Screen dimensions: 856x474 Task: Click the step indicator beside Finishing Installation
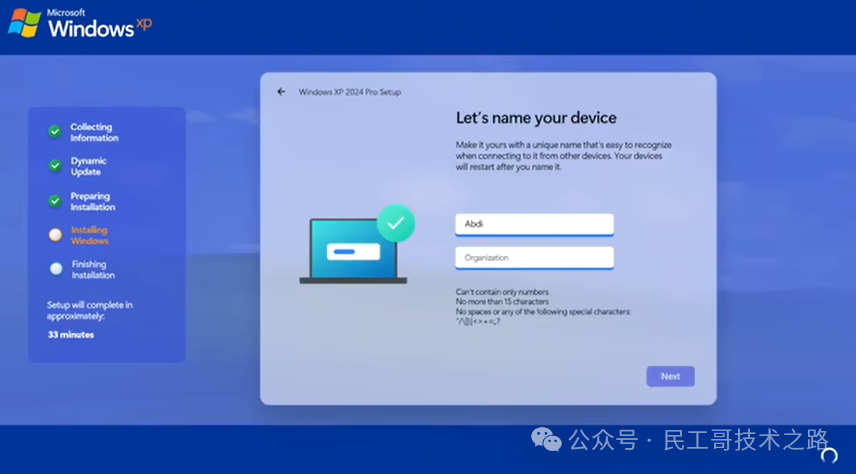pos(56,269)
